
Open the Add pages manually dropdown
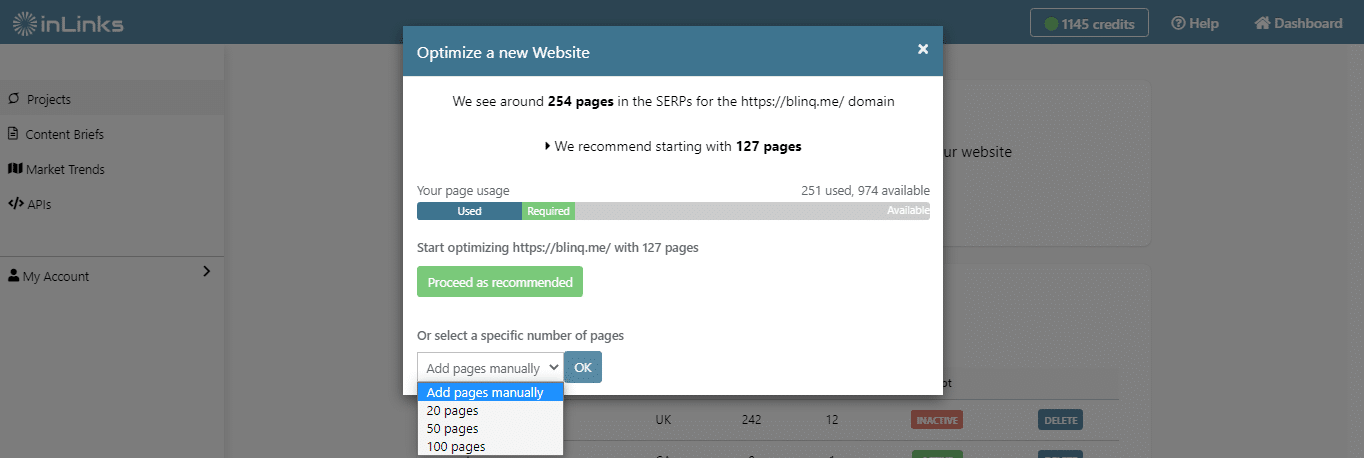coord(490,367)
